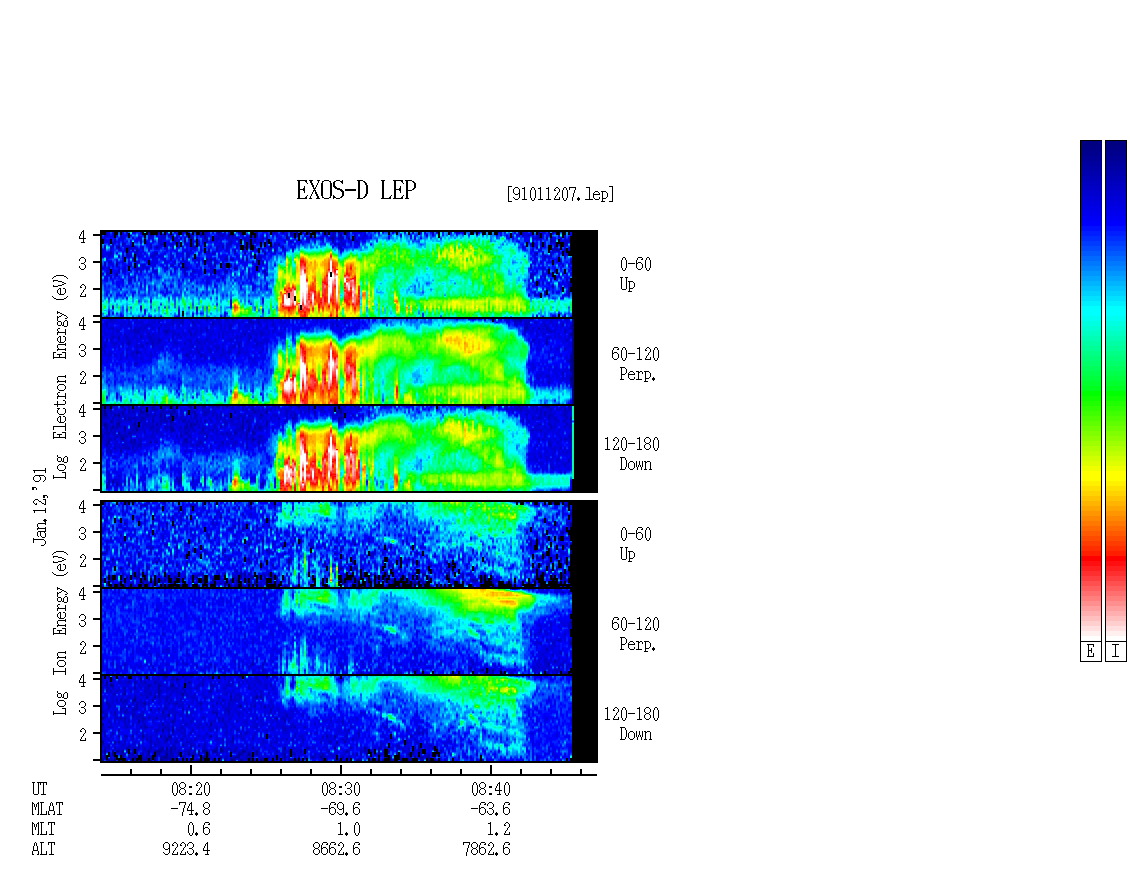Click the MLT row label
Screen dimensions: 1130x875
click(43, 830)
